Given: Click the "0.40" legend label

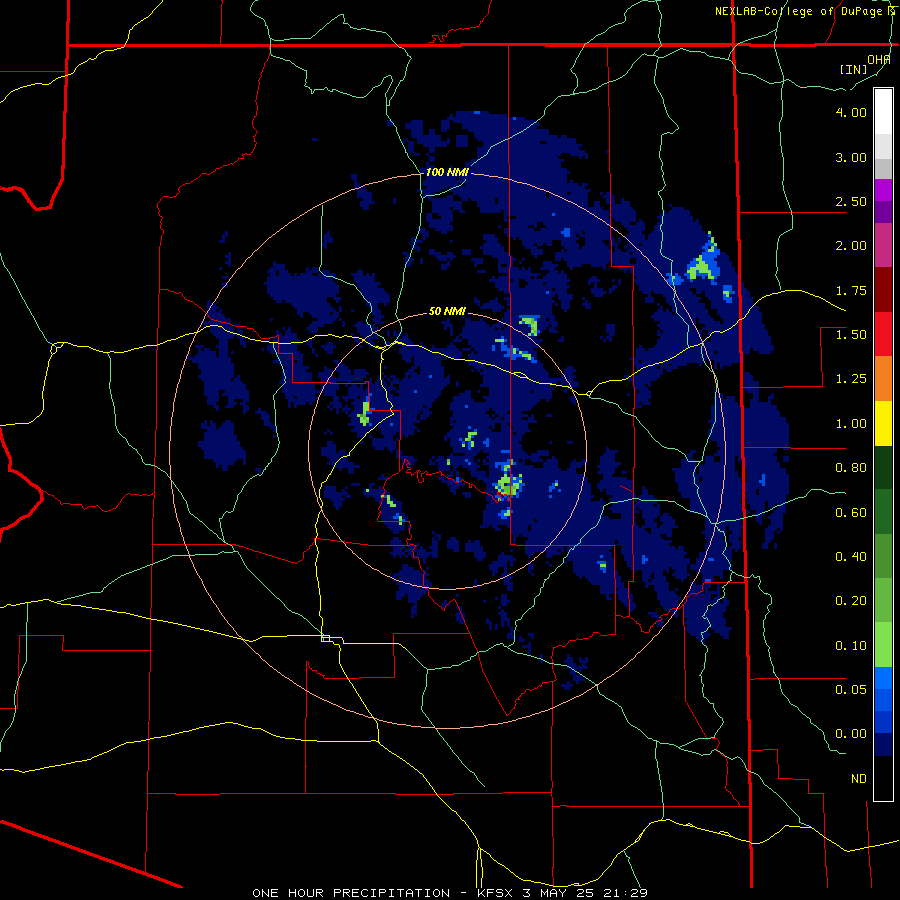Looking at the screenshot, I should click(851, 557).
